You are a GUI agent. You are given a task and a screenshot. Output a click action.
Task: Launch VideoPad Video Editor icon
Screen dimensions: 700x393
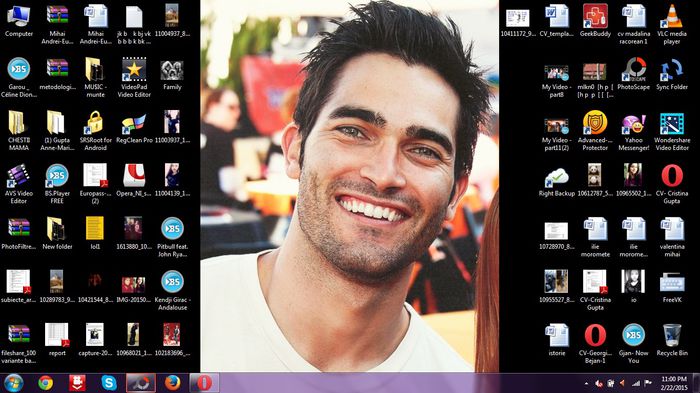(x=134, y=77)
